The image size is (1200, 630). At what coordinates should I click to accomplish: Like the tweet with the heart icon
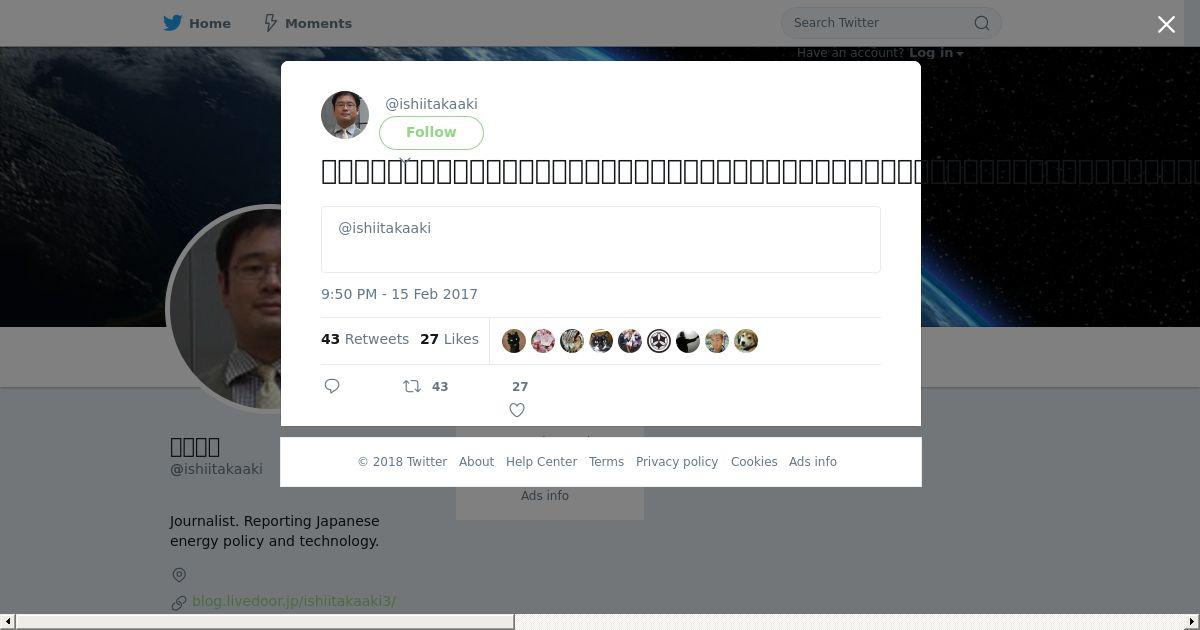517,410
